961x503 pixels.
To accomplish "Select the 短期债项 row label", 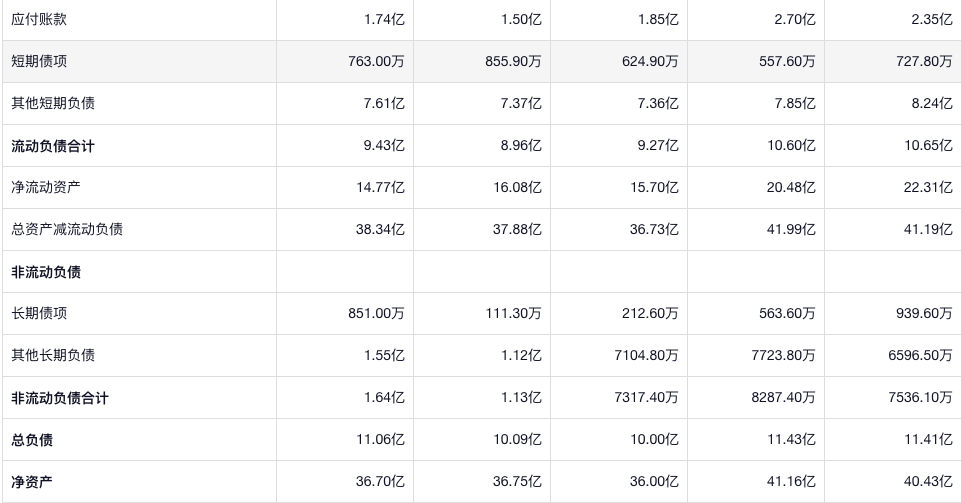I will tap(39, 61).
